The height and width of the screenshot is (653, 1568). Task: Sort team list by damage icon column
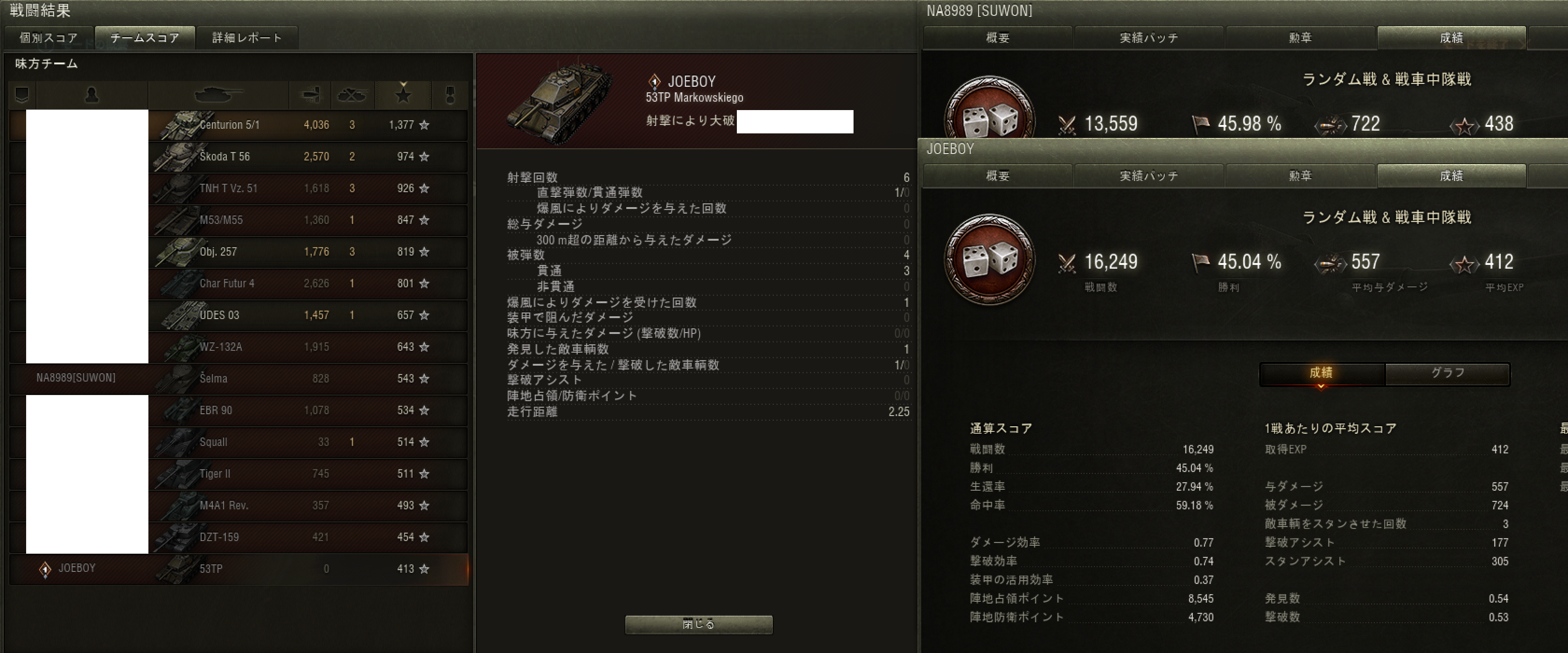[310, 95]
